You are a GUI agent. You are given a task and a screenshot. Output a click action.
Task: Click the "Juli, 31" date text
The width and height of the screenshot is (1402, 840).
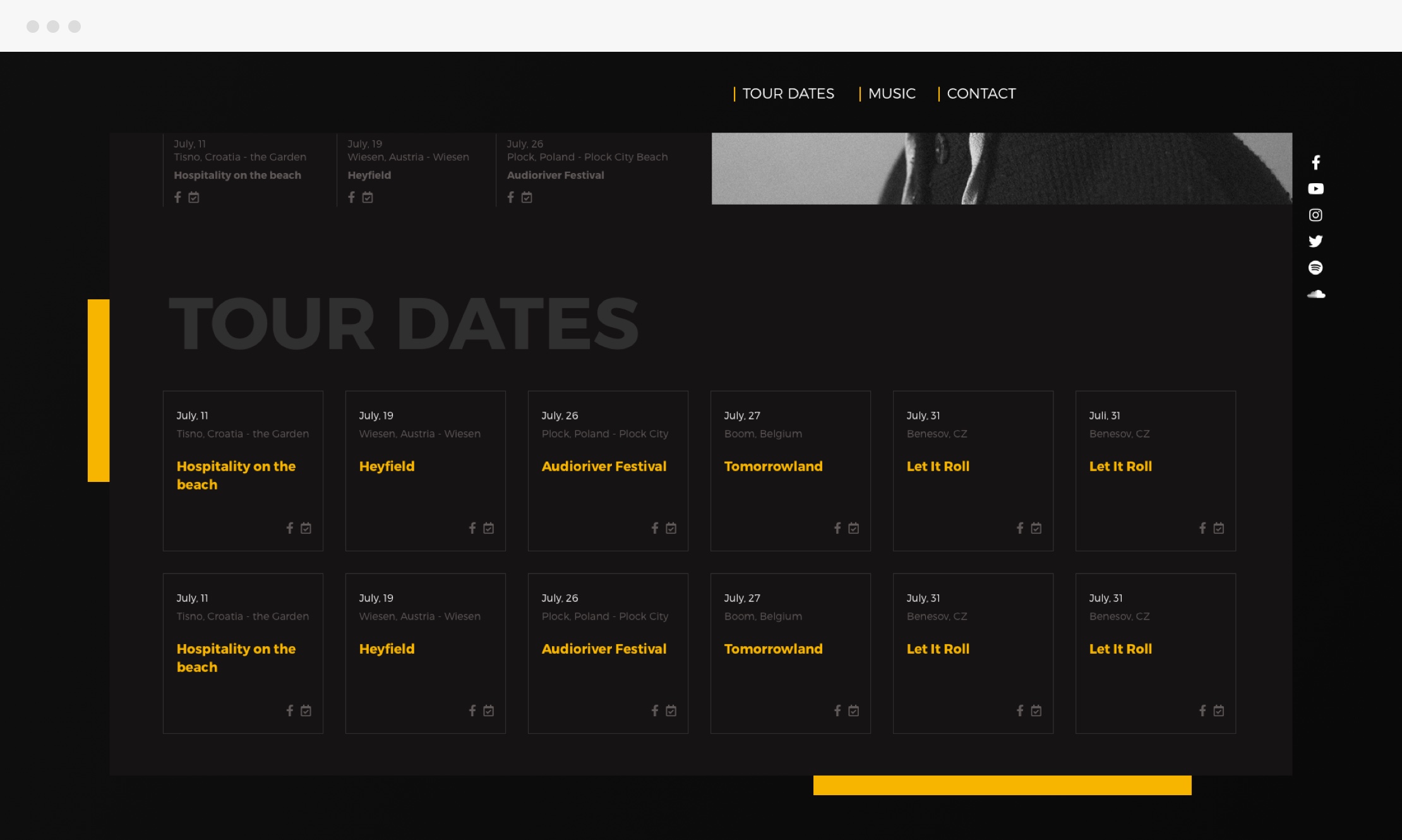click(1105, 416)
